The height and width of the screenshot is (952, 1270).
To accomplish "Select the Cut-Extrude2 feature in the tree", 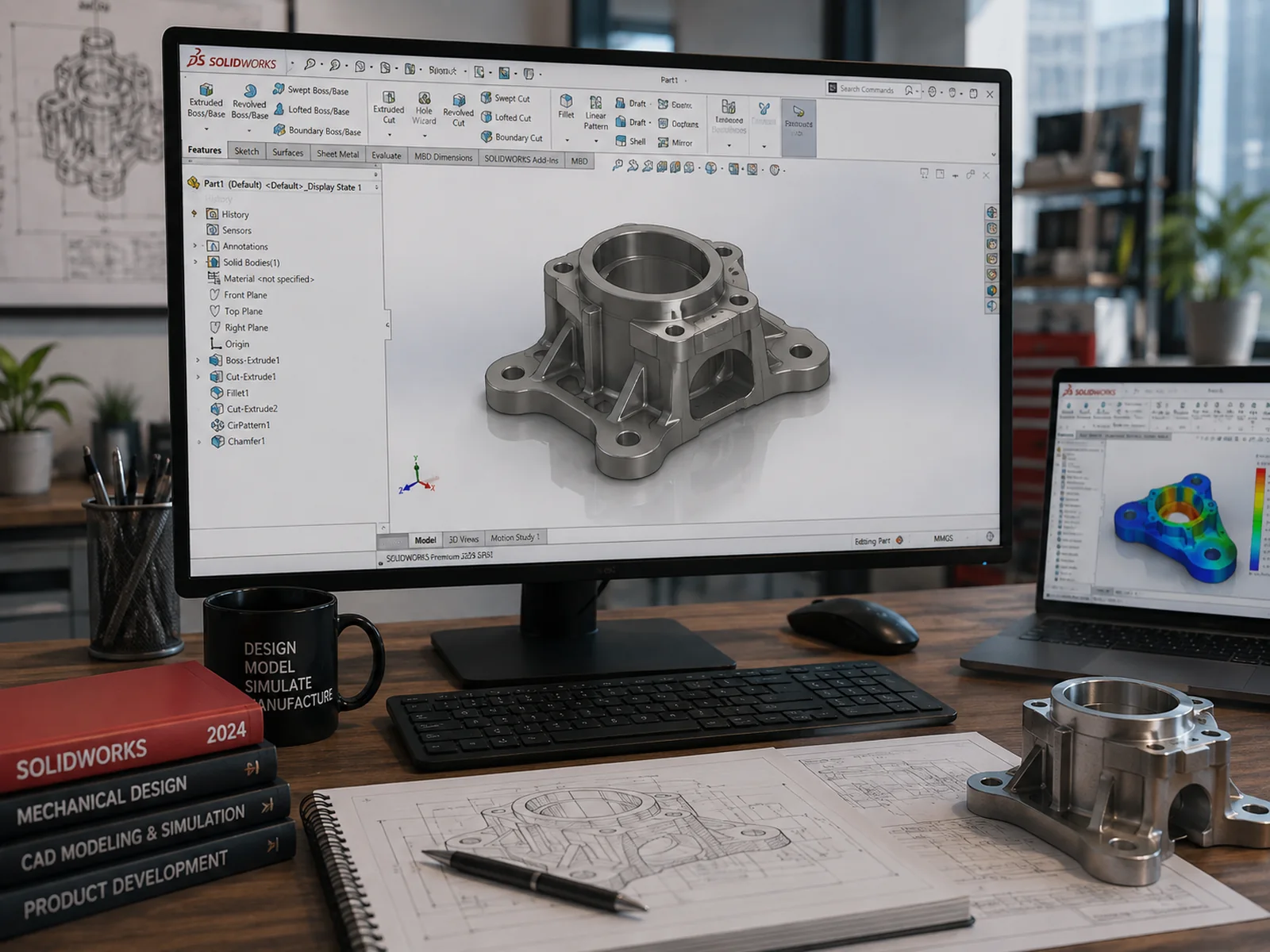I will pyautogui.click(x=244, y=409).
